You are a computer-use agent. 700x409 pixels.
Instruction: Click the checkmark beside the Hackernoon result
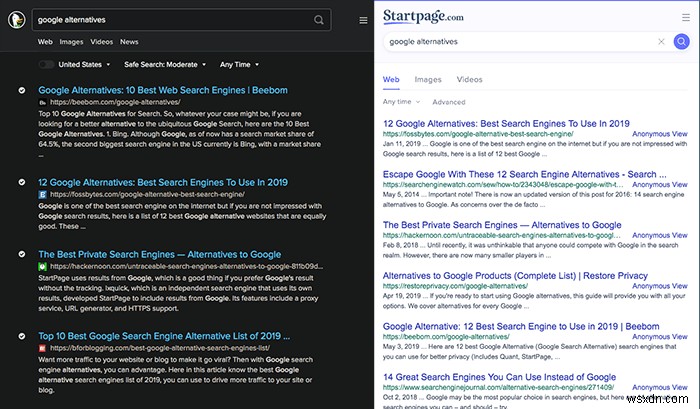tap(22, 254)
